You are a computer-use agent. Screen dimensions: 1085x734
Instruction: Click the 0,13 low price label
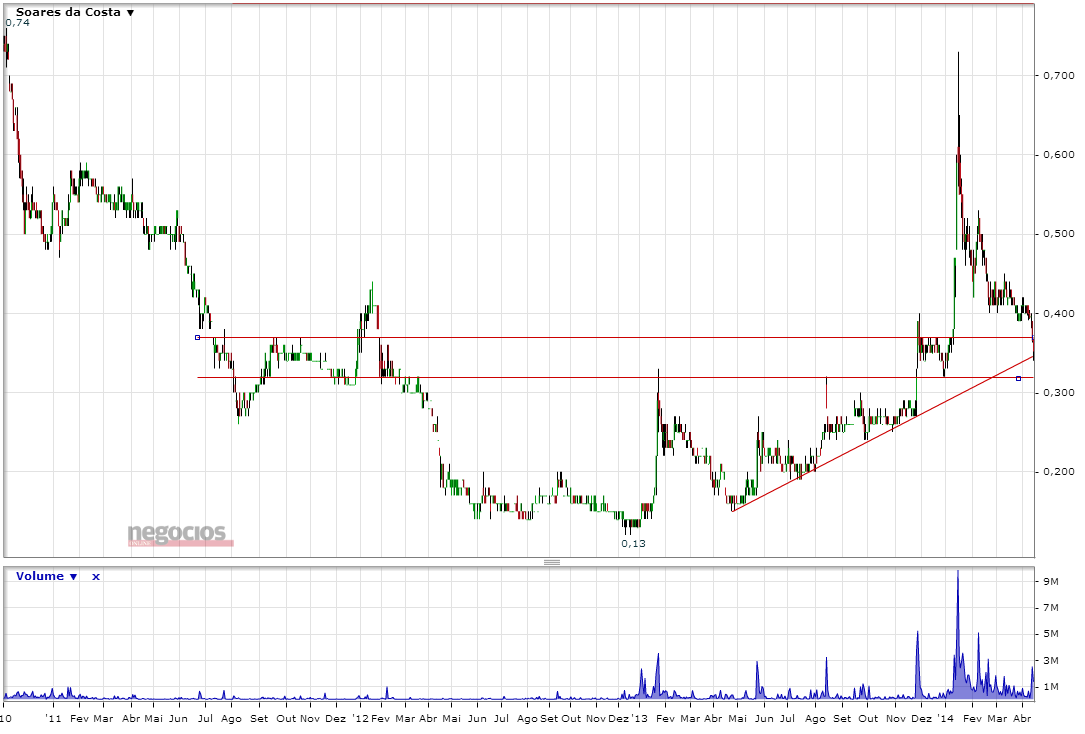coord(633,544)
